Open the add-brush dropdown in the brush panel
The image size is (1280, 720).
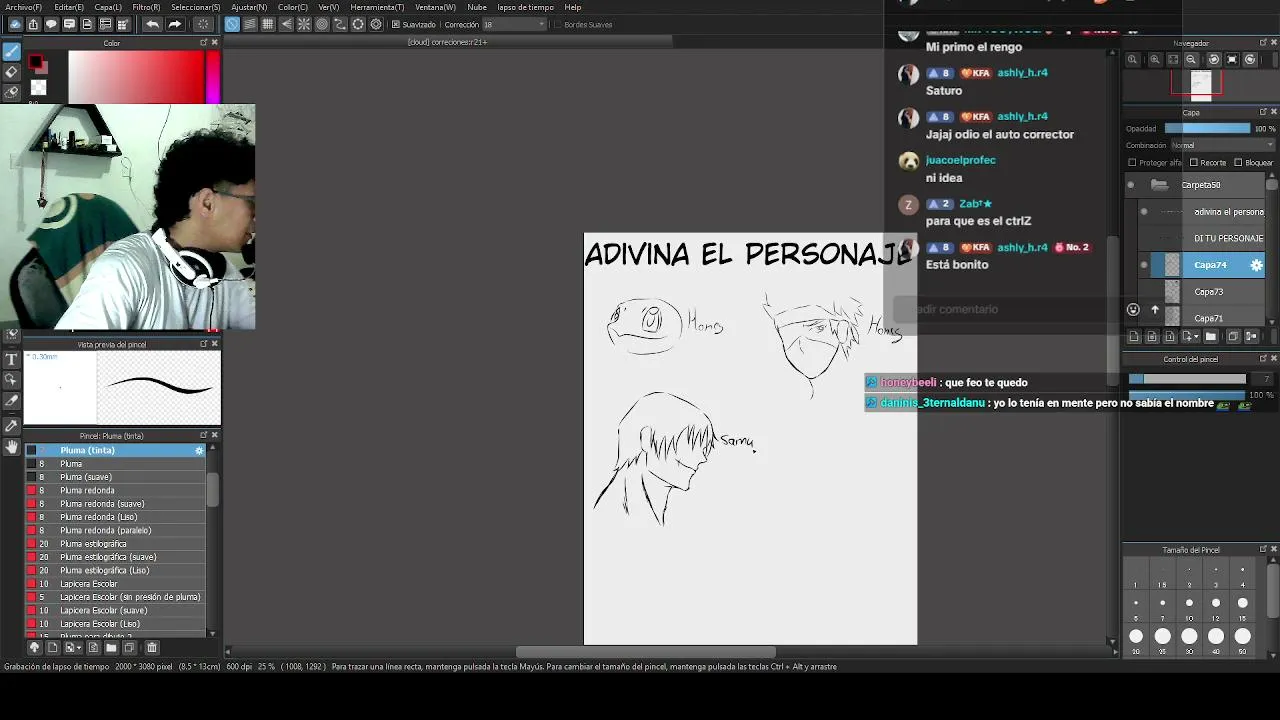click(x=77, y=648)
